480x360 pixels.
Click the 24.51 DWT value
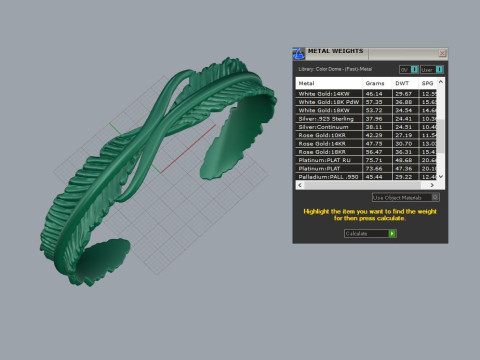(403, 127)
